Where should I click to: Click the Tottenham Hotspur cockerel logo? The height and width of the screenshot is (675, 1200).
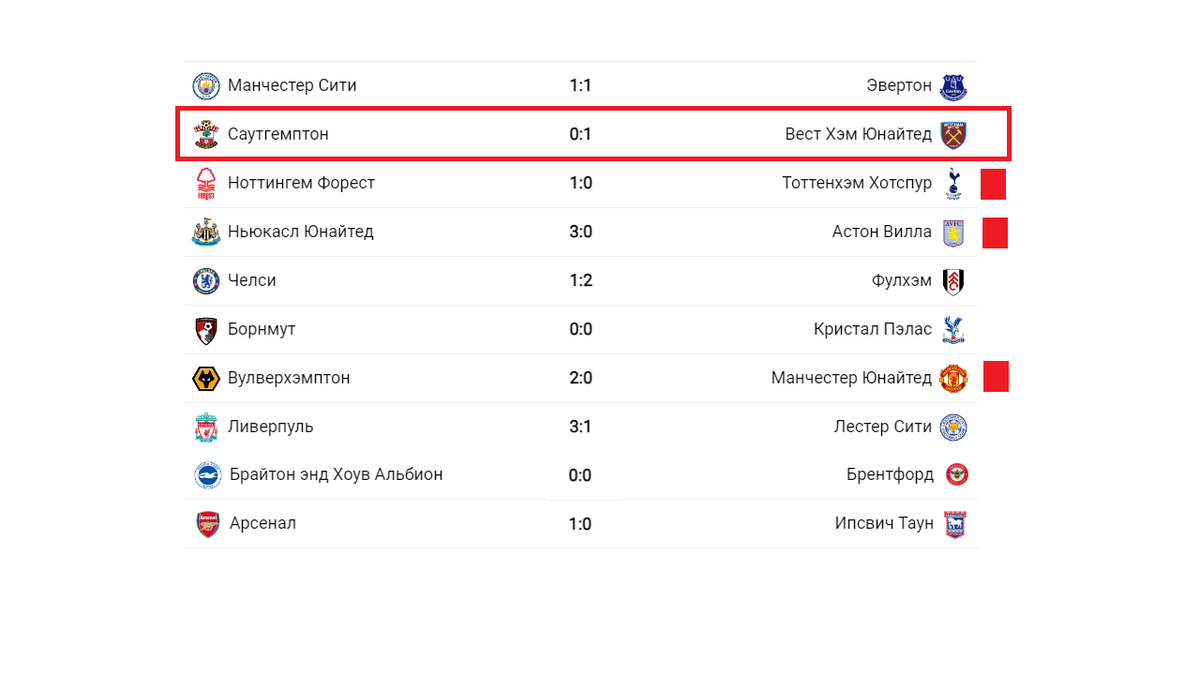point(954,183)
